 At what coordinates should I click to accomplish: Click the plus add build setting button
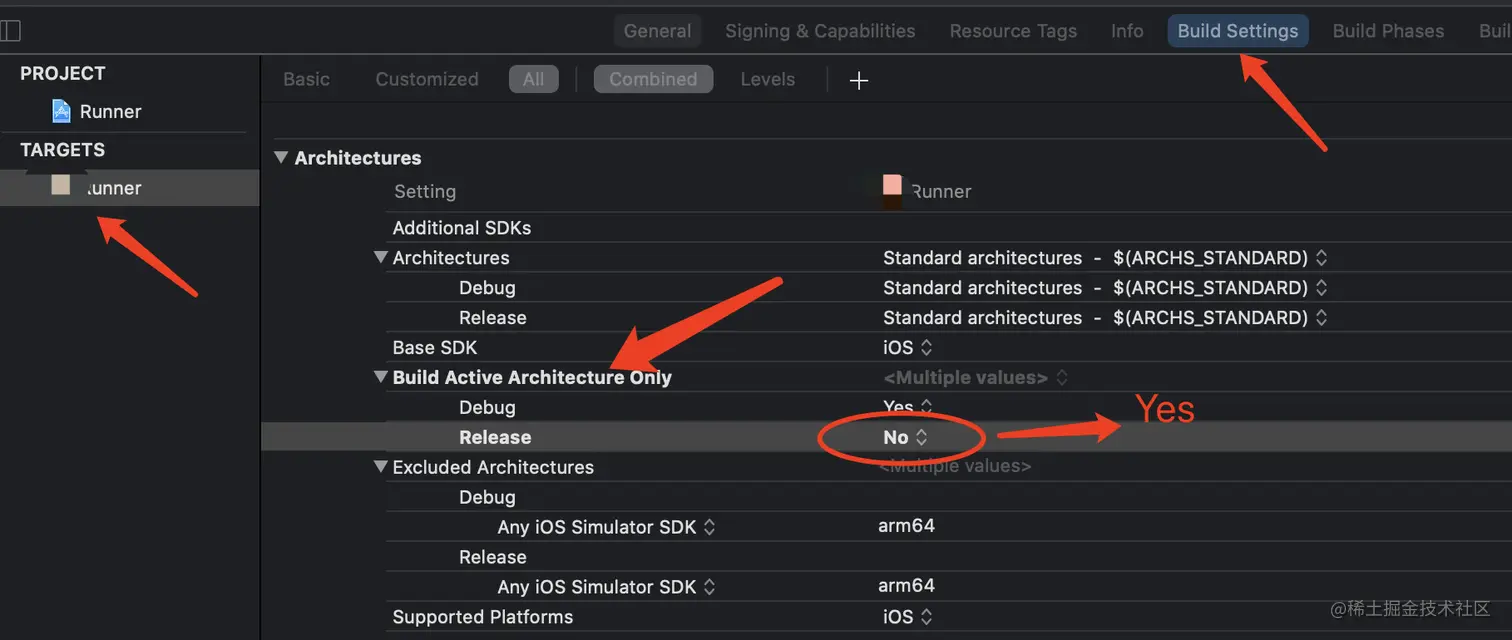click(858, 80)
